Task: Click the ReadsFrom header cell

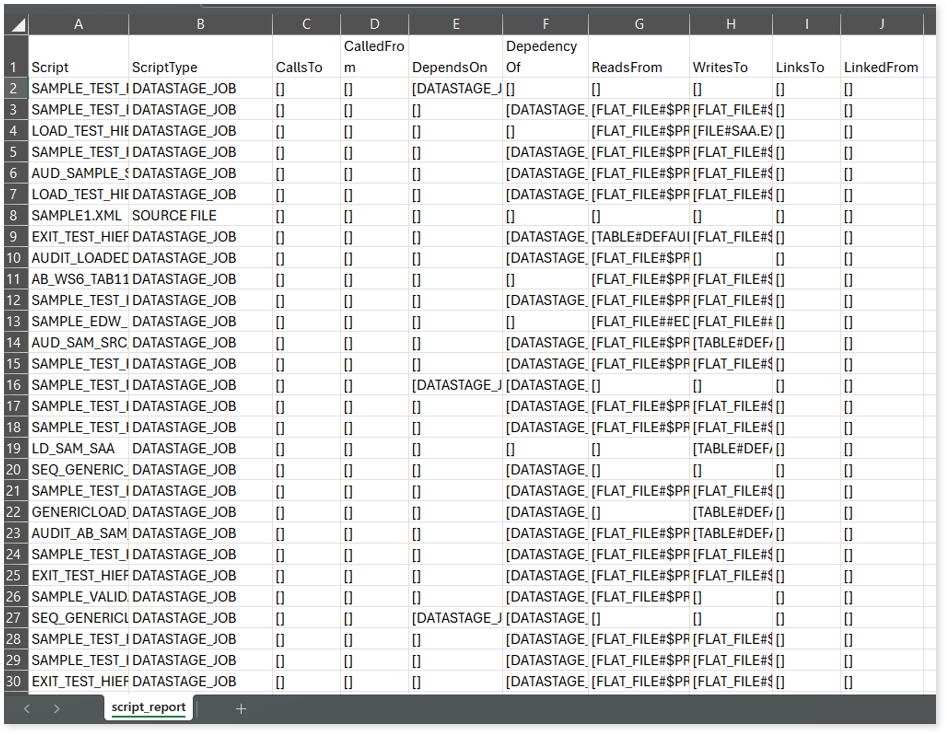Action: point(638,67)
